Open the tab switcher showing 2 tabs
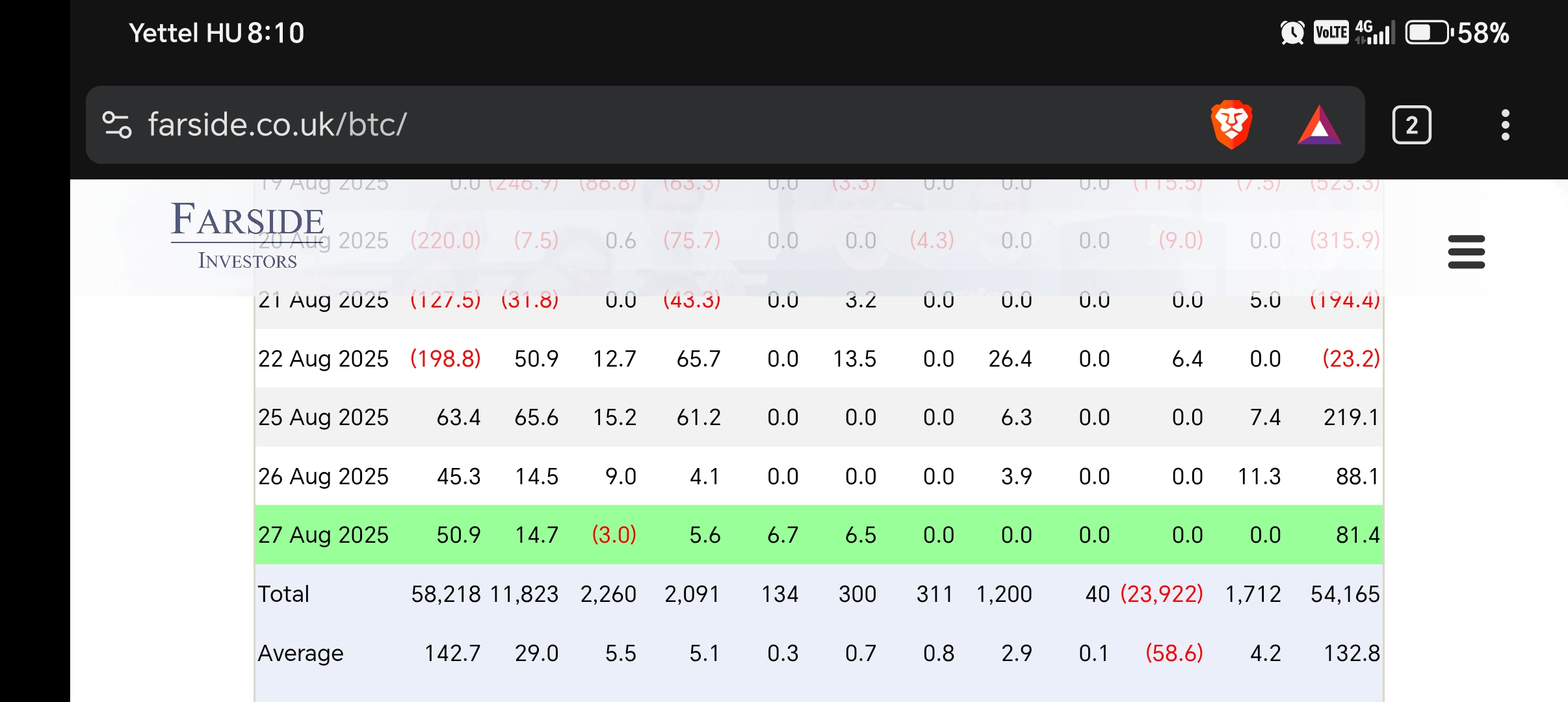The height and width of the screenshot is (702, 1568). (x=1411, y=125)
